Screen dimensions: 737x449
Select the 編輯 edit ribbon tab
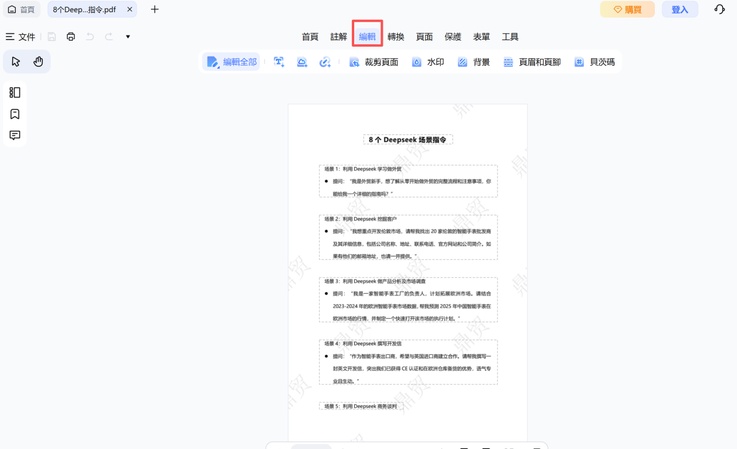click(x=368, y=37)
